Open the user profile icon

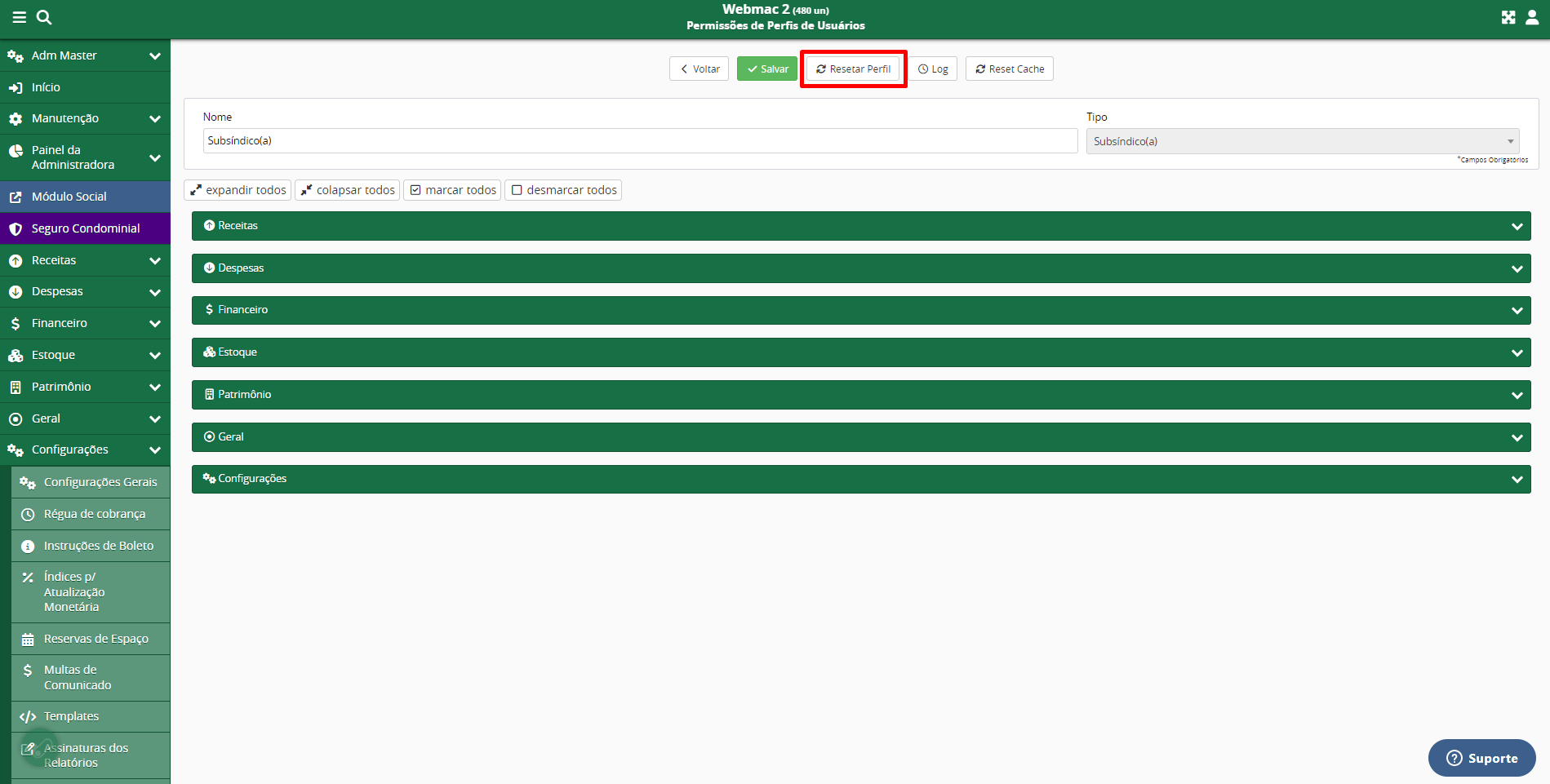coord(1532,17)
